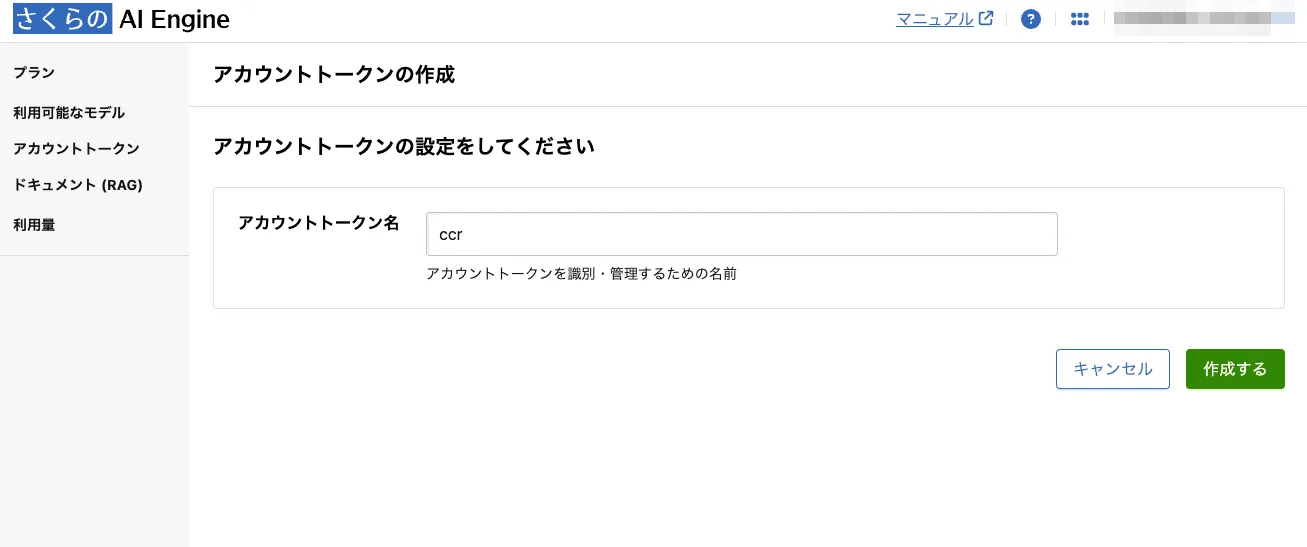Click the アカウントトークン名 field label

tap(318, 223)
